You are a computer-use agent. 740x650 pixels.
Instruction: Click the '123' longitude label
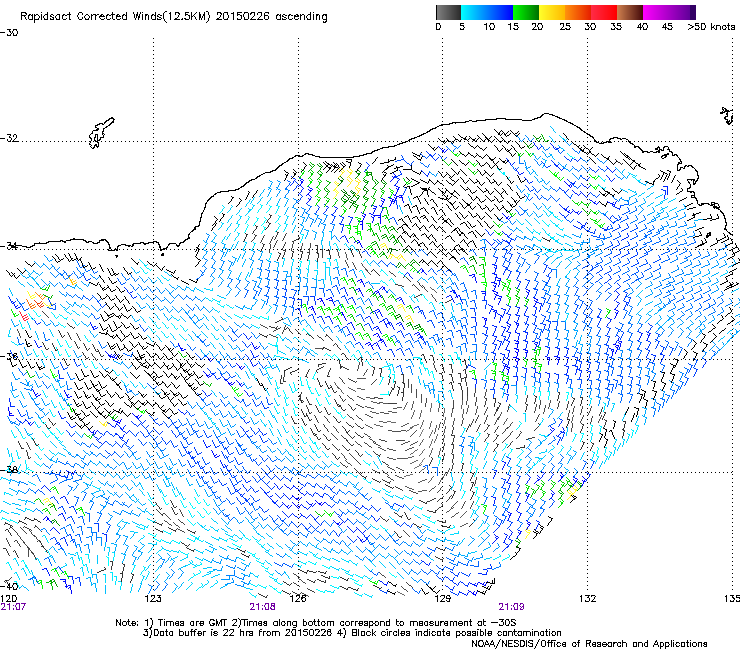tap(153, 599)
